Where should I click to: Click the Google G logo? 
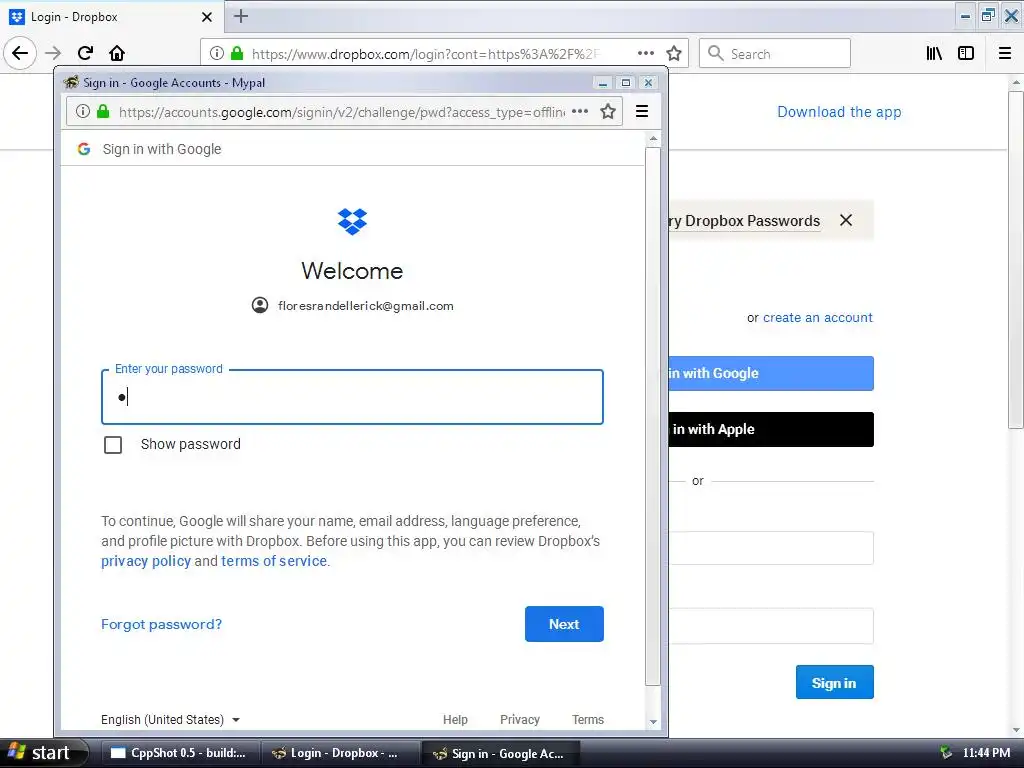[x=84, y=149]
